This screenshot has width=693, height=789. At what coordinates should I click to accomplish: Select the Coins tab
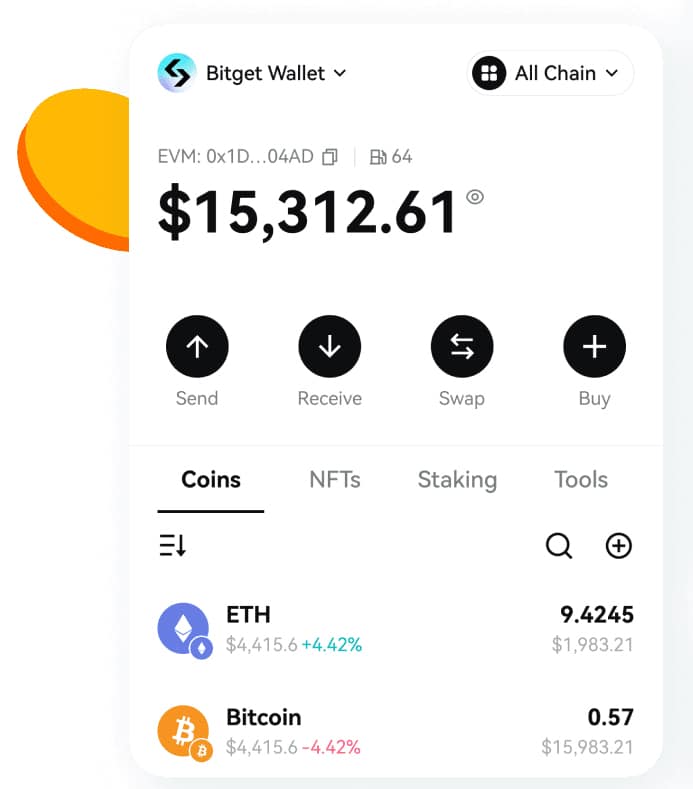pyautogui.click(x=211, y=480)
